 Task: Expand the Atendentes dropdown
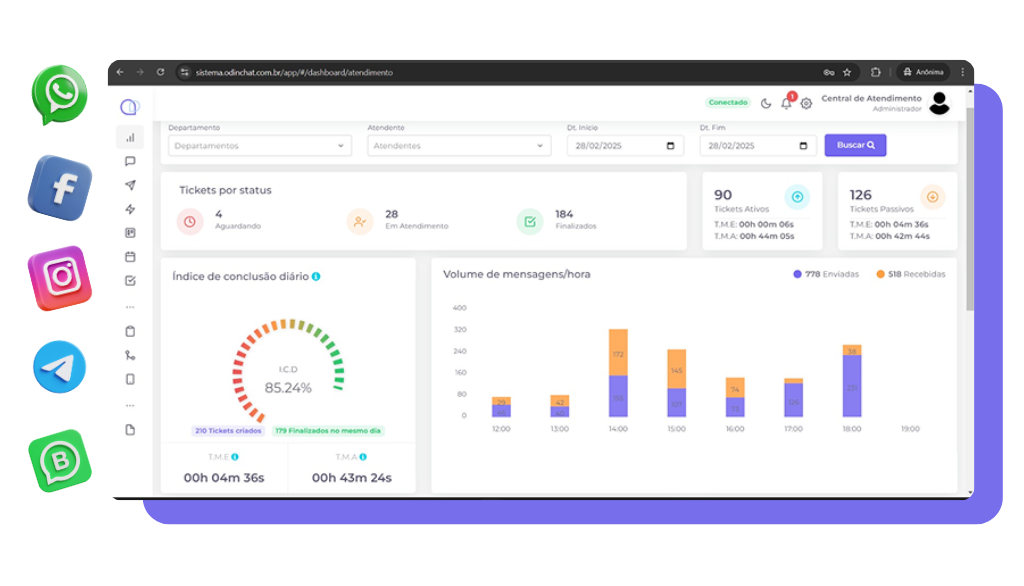click(459, 146)
